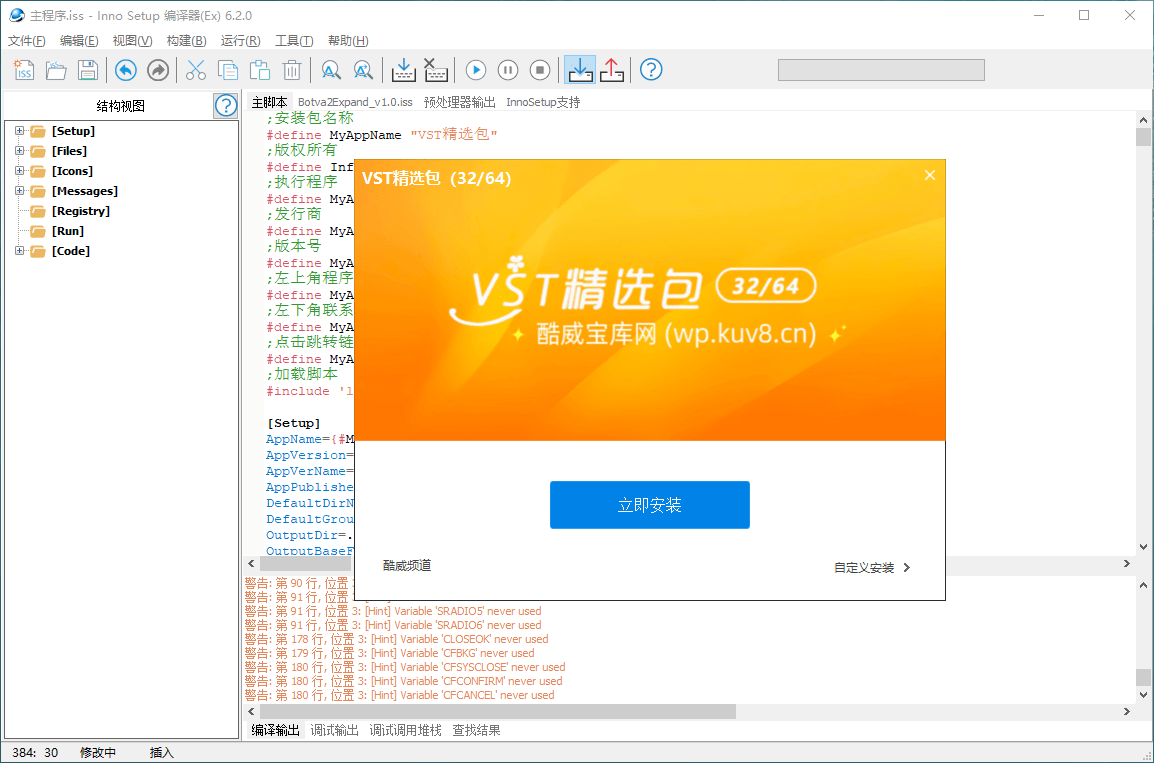Click the editor scroll-left arrow
The width and height of the screenshot is (1154, 763).
252,564
